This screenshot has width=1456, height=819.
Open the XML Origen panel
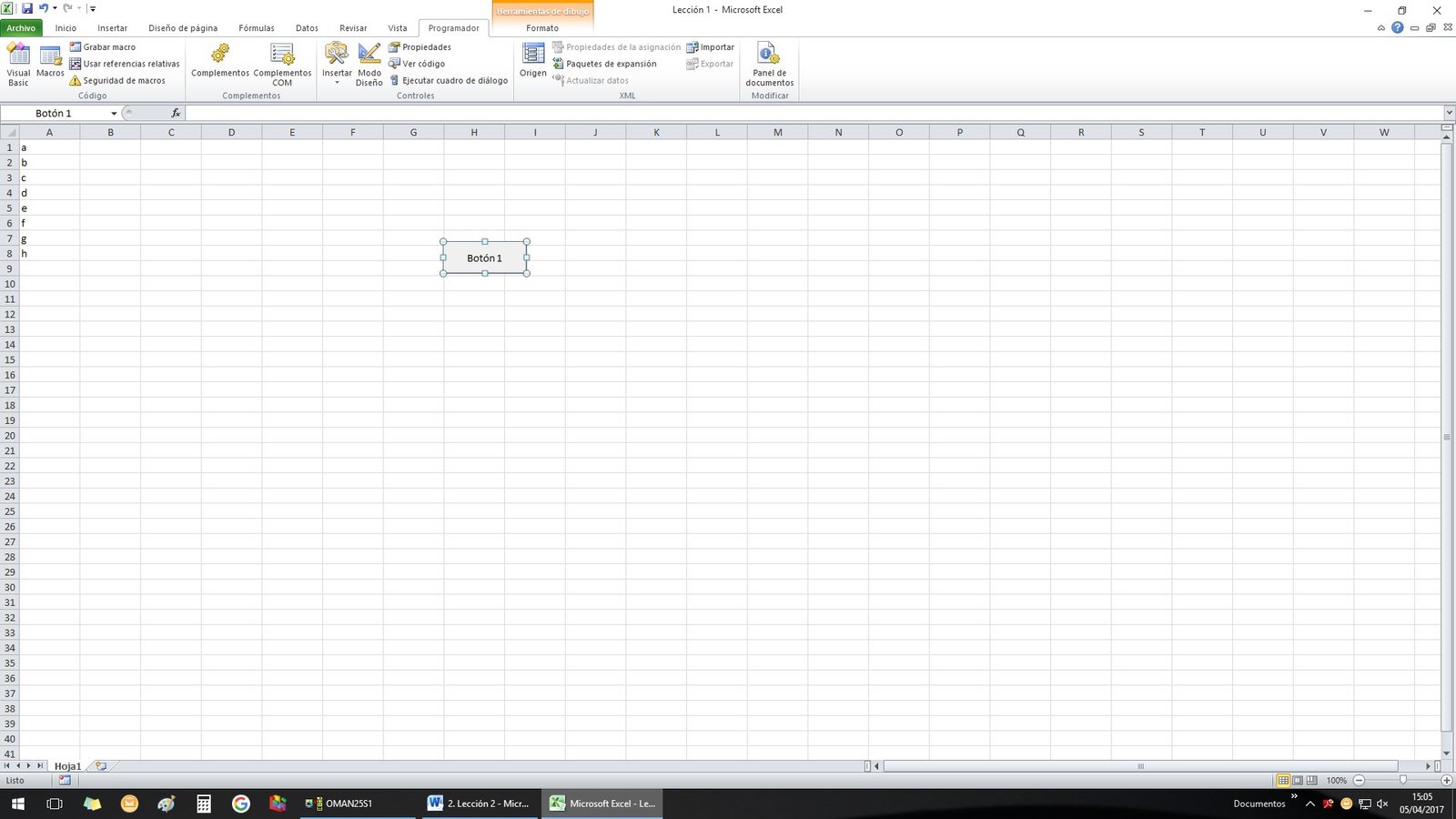(x=533, y=62)
